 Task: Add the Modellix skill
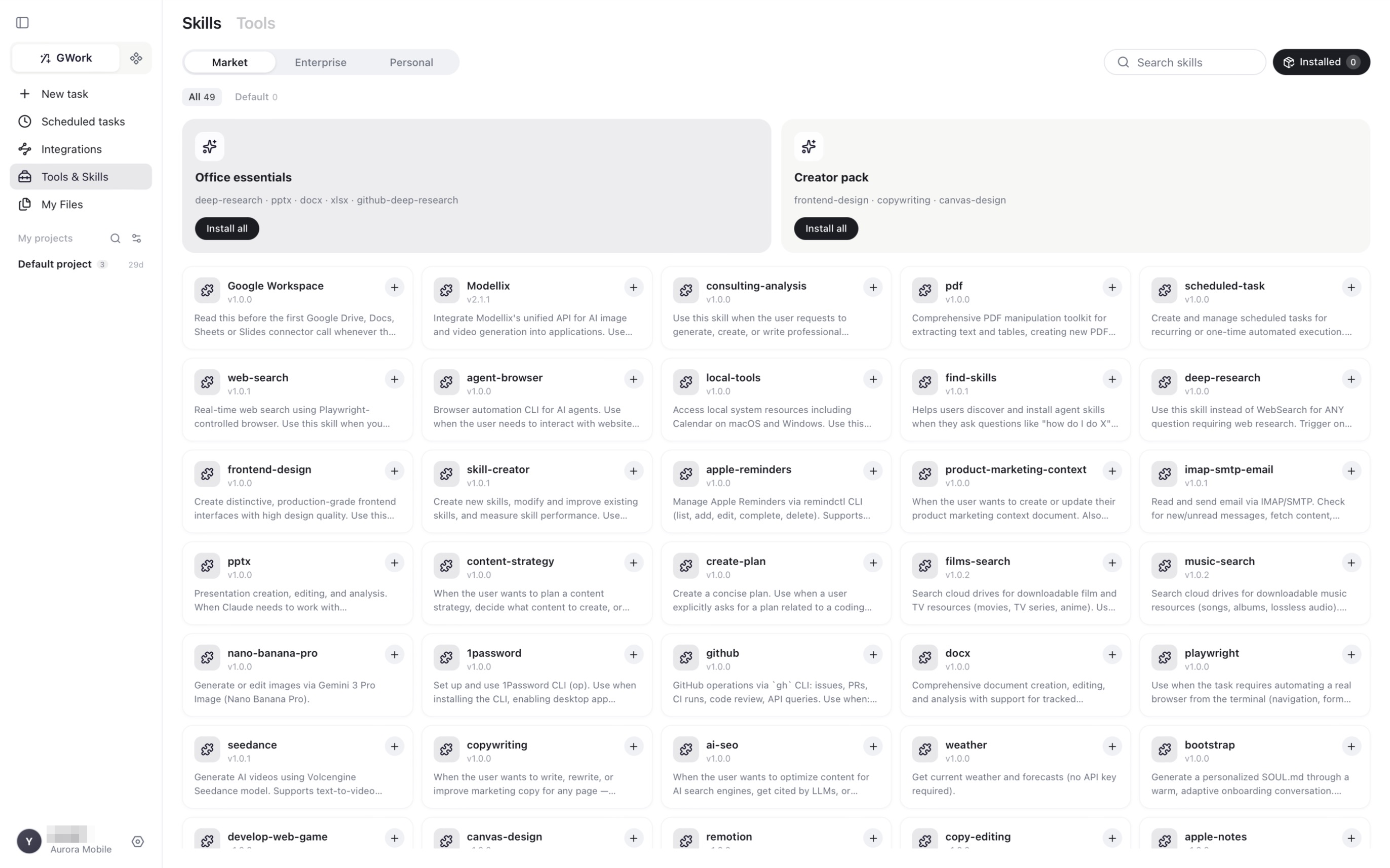tap(633, 287)
